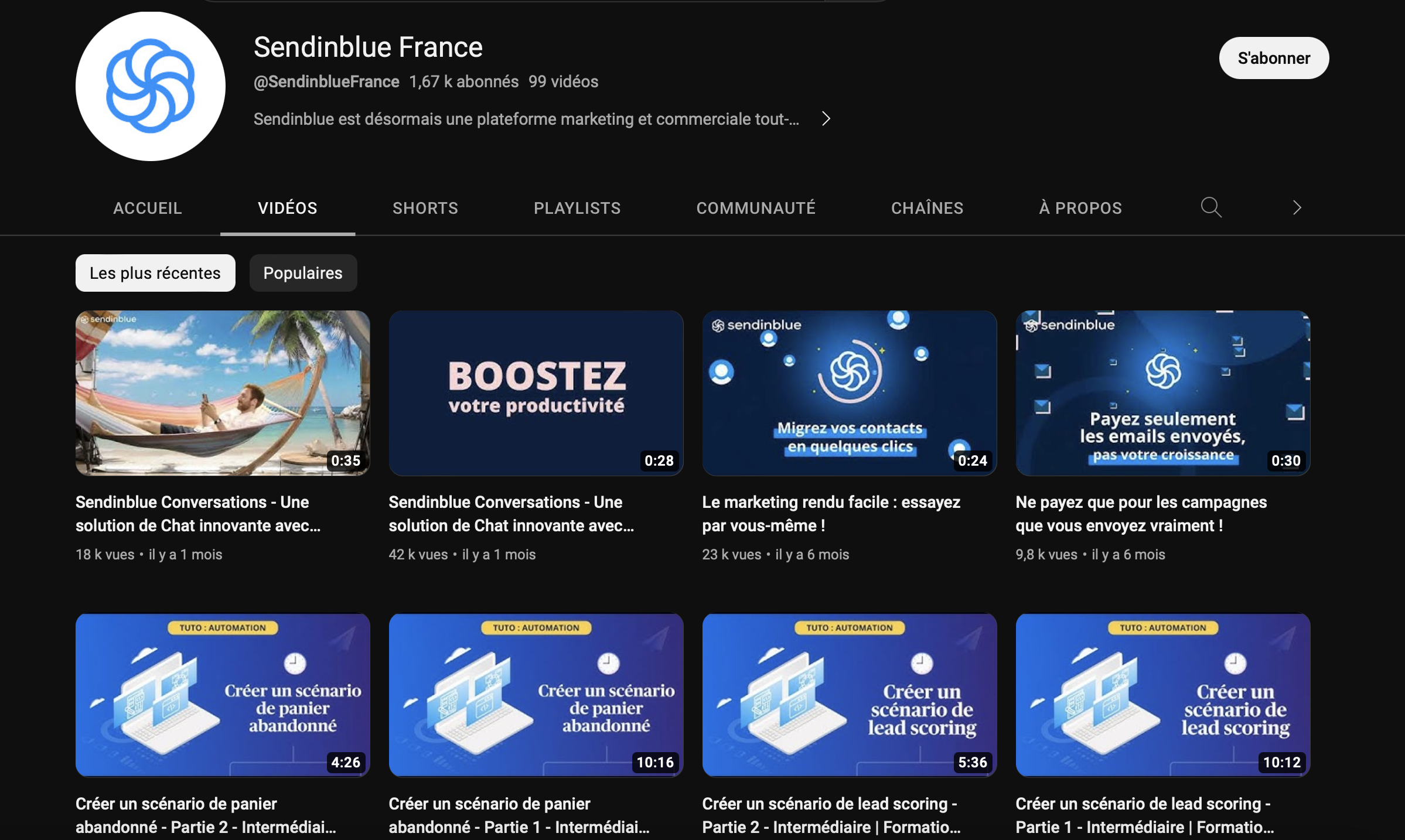The width and height of the screenshot is (1405, 840).
Task: Open the PLAYLISTS tab
Action: pyautogui.click(x=577, y=208)
